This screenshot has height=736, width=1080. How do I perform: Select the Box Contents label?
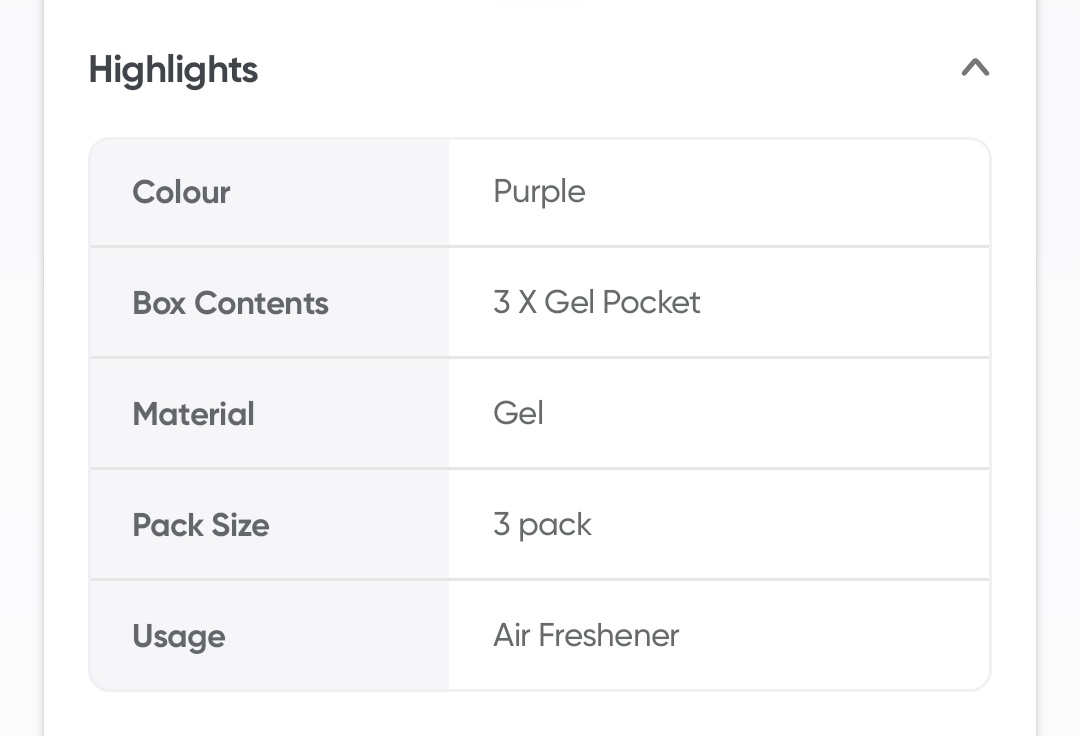click(x=230, y=303)
